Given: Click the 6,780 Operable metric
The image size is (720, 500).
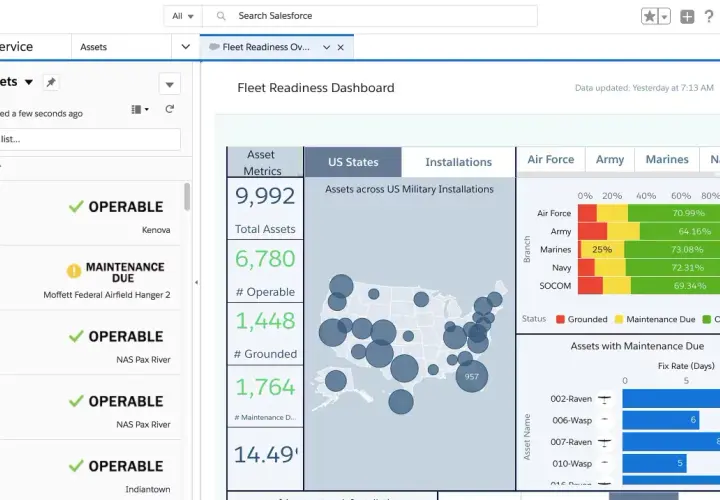Looking at the screenshot, I should point(265,271).
